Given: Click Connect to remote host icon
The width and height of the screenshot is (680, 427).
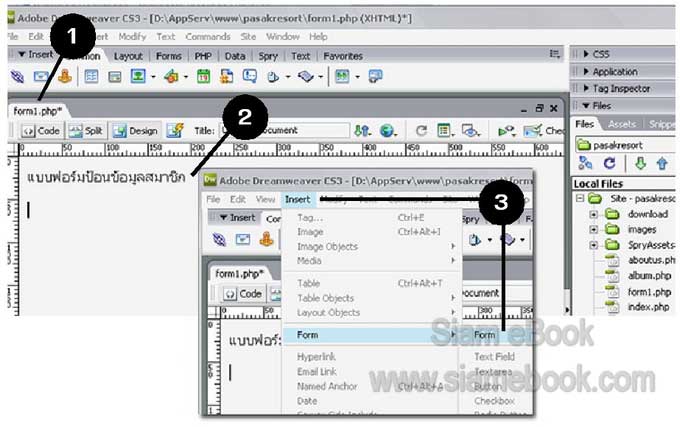Looking at the screenshot, I should pos(585,163).
